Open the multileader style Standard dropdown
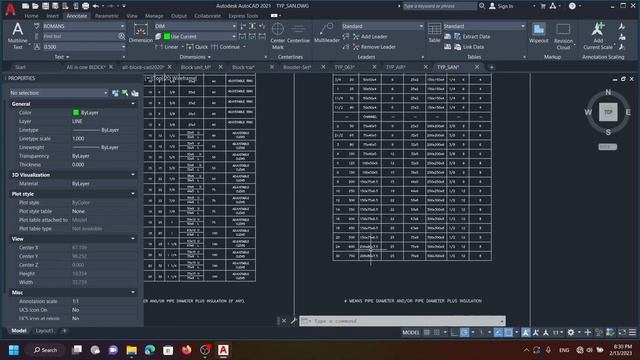640x360 pixels. 382,26
